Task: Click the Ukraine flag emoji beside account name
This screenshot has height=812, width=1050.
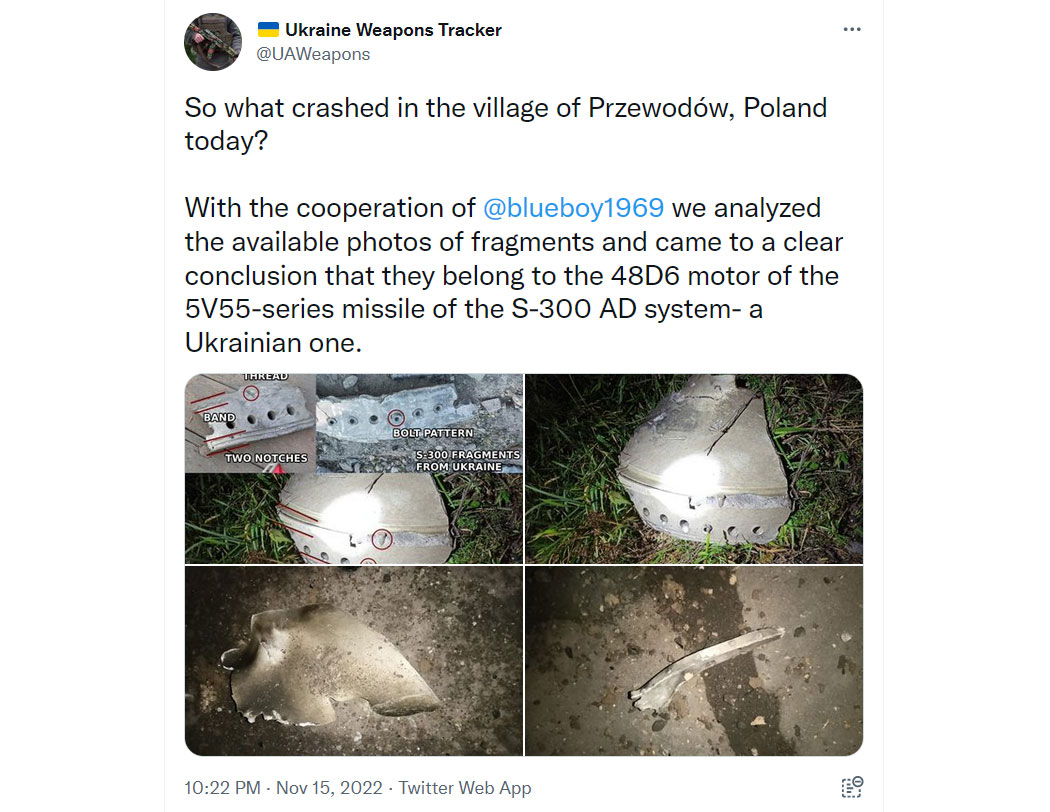Action: click(x=268, y=29)
